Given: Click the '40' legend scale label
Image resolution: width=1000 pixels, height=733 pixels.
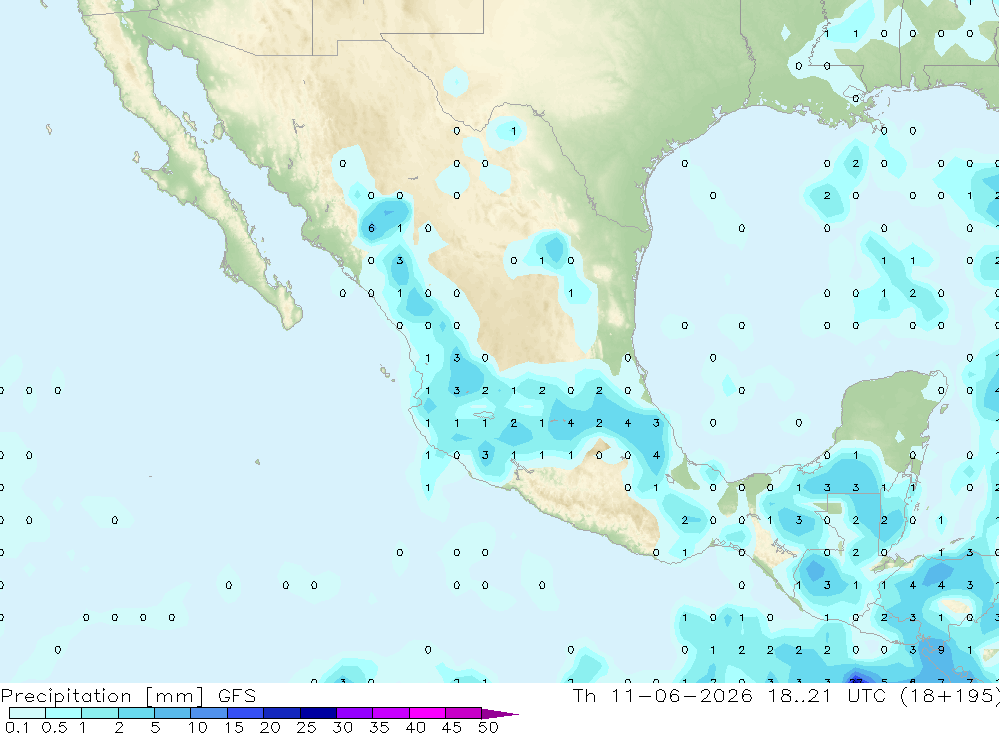Looking at the screenshot, I should click(x=415, y=727).
